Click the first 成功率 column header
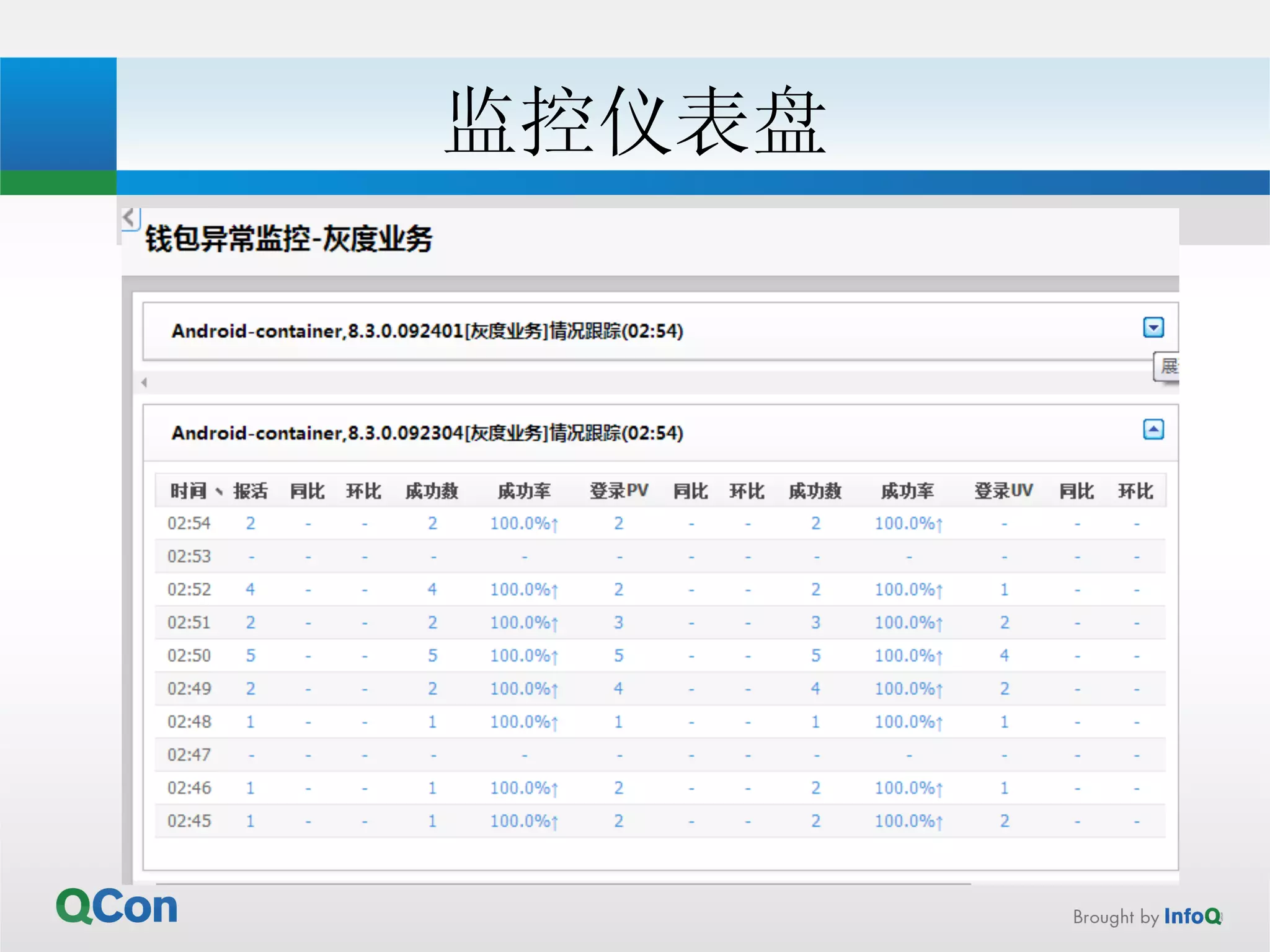Viewport: 1270px width, 952px height. coord(524,491)
